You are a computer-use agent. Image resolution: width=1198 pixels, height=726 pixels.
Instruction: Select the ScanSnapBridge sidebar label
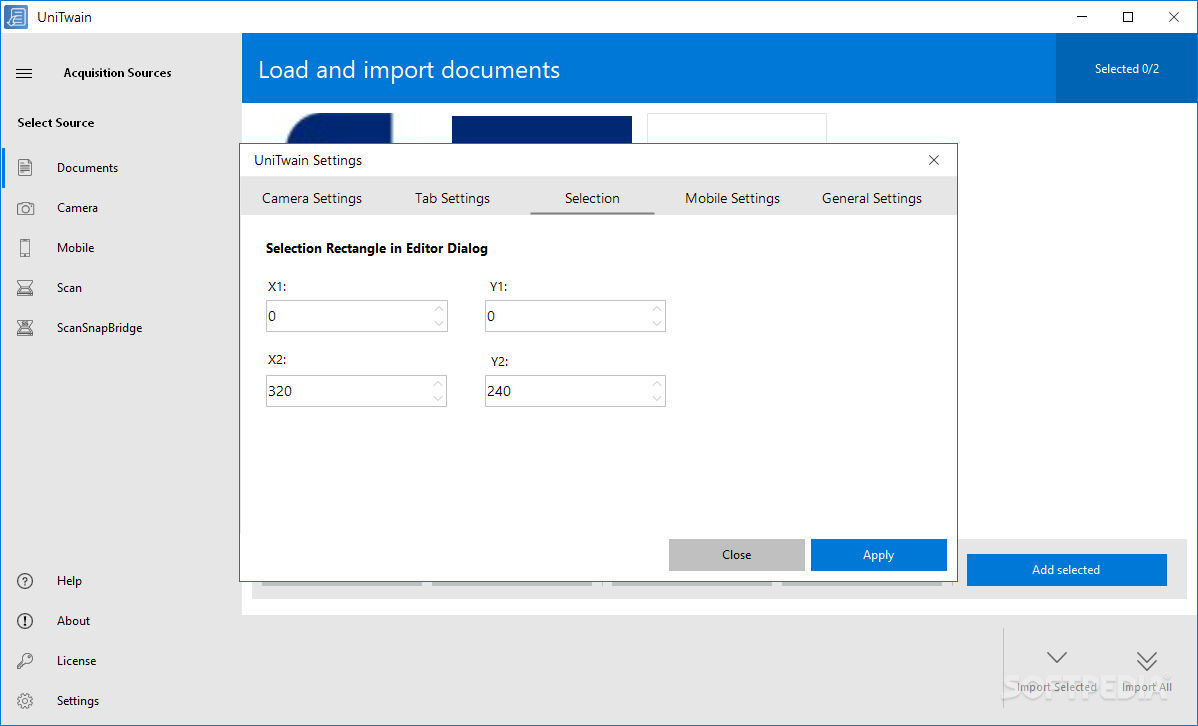pyautogui.click(x=99, y=328)
